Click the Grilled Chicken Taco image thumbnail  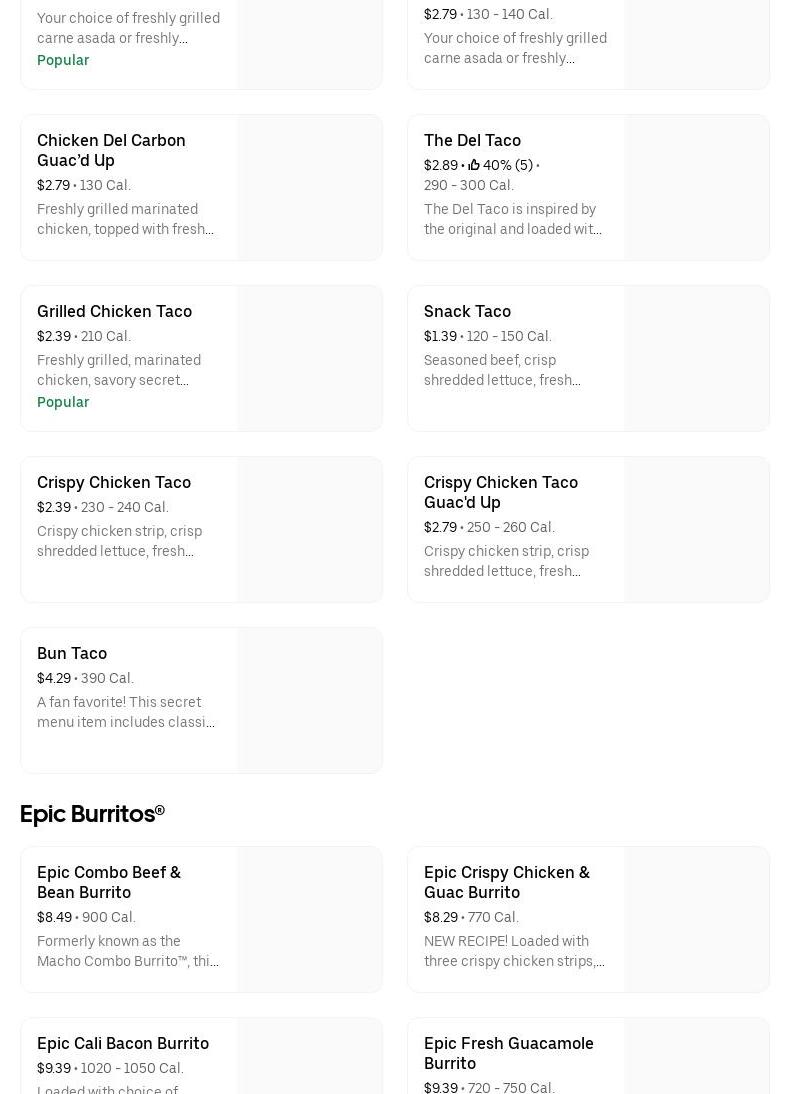309,358
